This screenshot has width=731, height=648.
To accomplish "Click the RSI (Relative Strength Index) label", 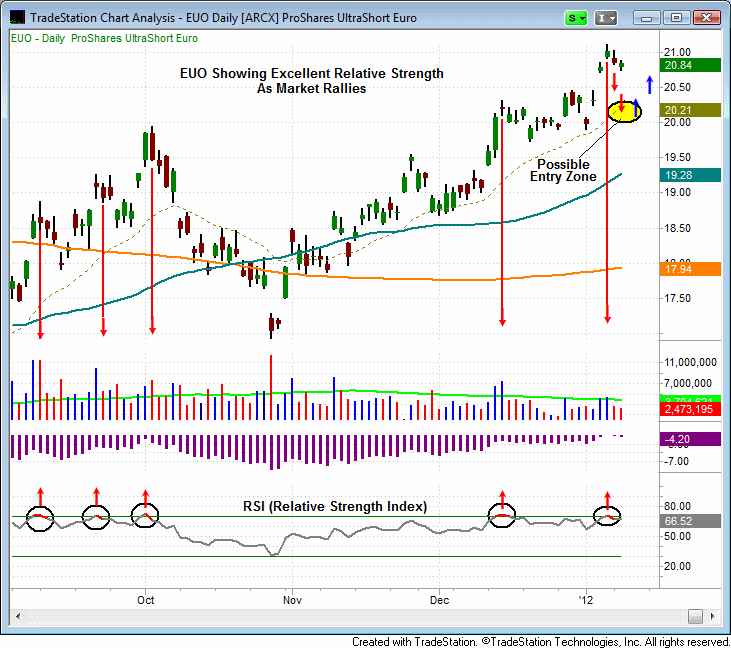I will point(335,506).
